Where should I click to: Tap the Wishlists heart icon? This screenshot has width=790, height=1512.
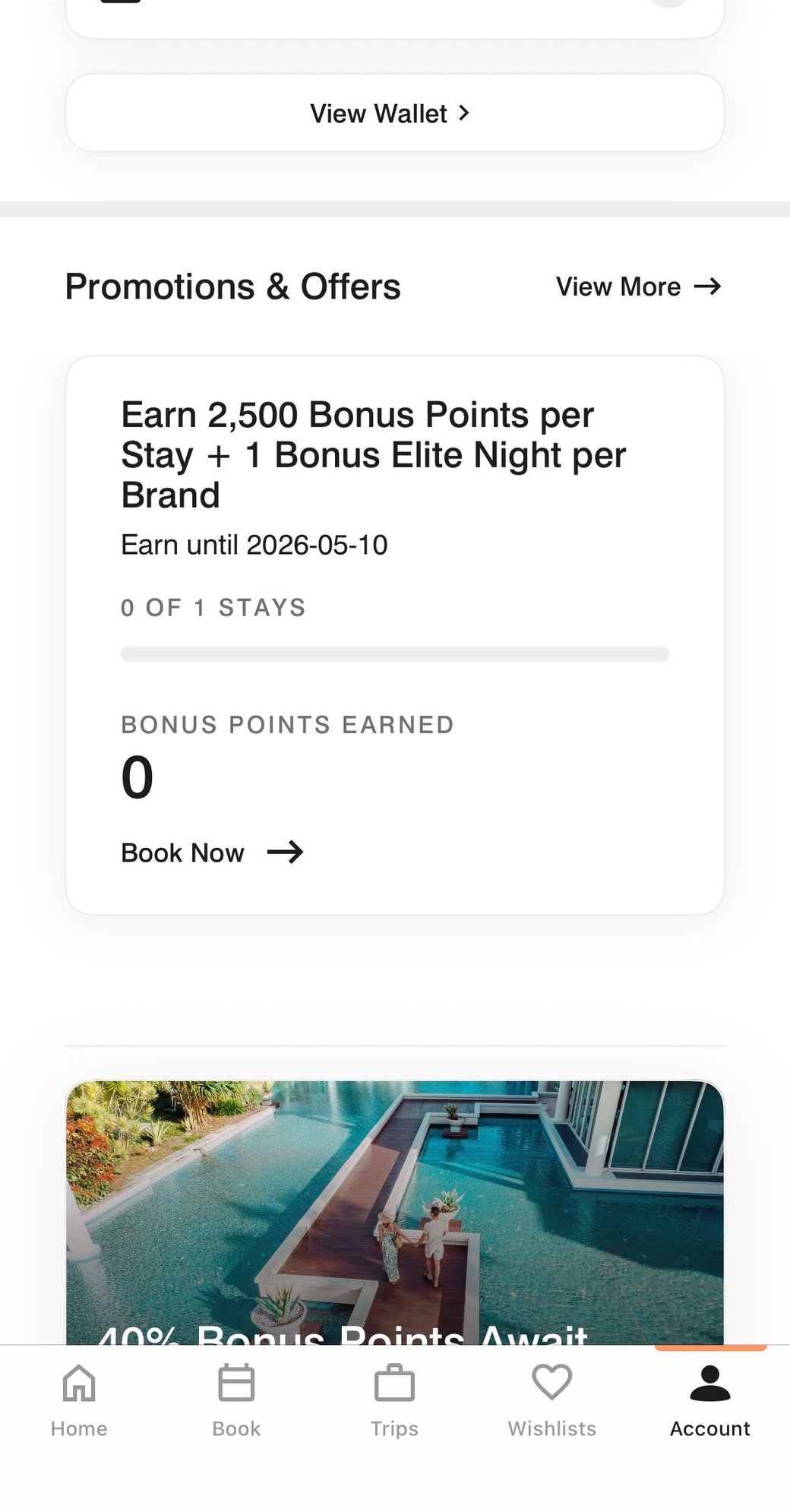552,1381
